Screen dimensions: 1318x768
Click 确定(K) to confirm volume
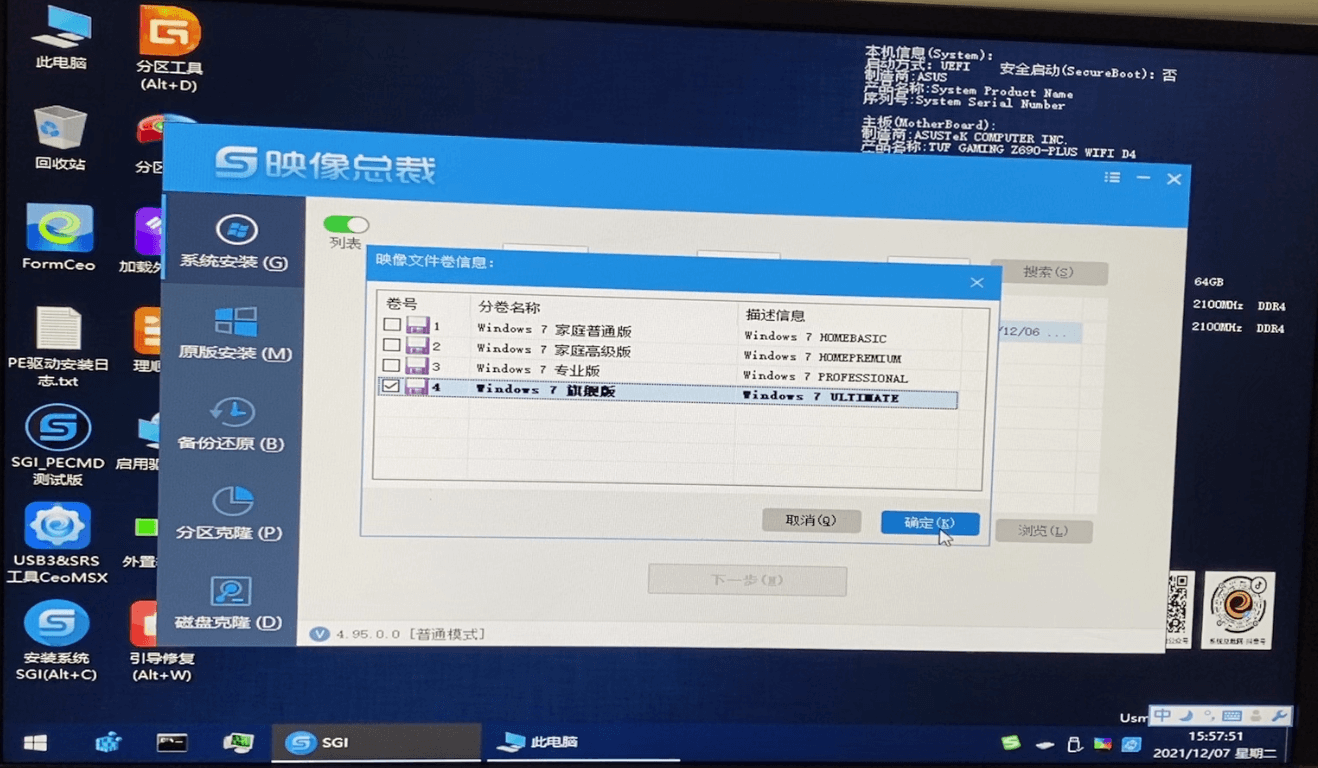tap(929, 523)
